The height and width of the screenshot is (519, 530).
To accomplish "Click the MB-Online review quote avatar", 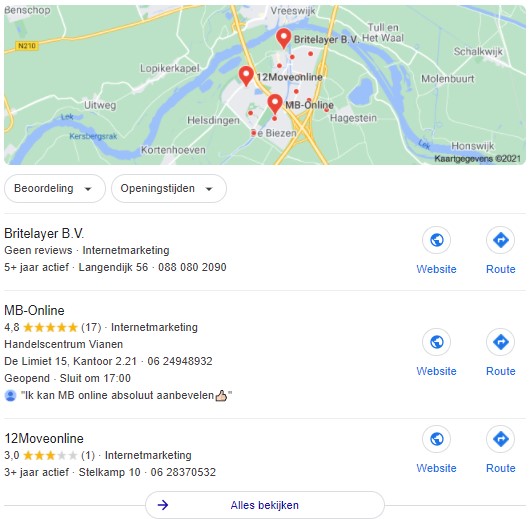I will pos(10,395).
